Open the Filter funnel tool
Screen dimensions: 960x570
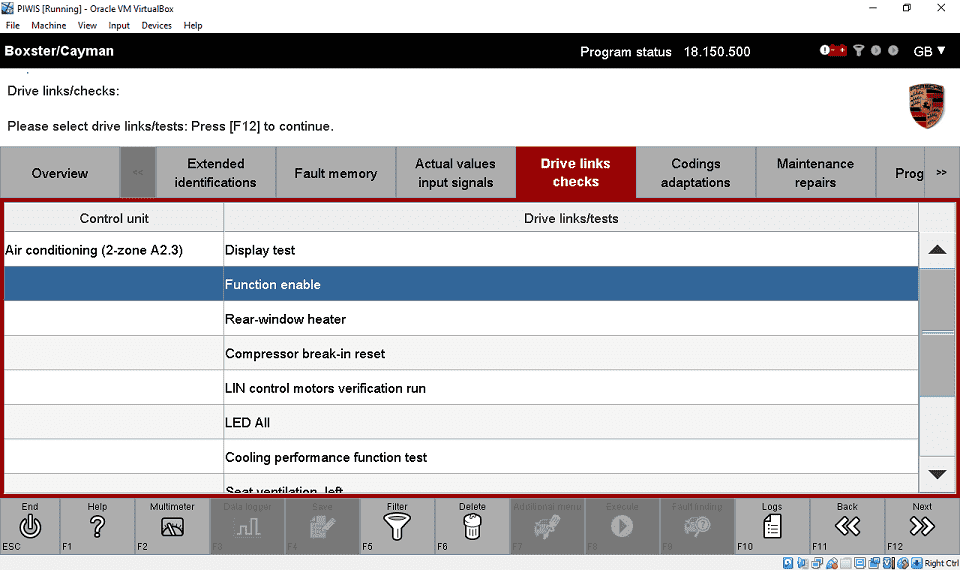coord(397,525)
